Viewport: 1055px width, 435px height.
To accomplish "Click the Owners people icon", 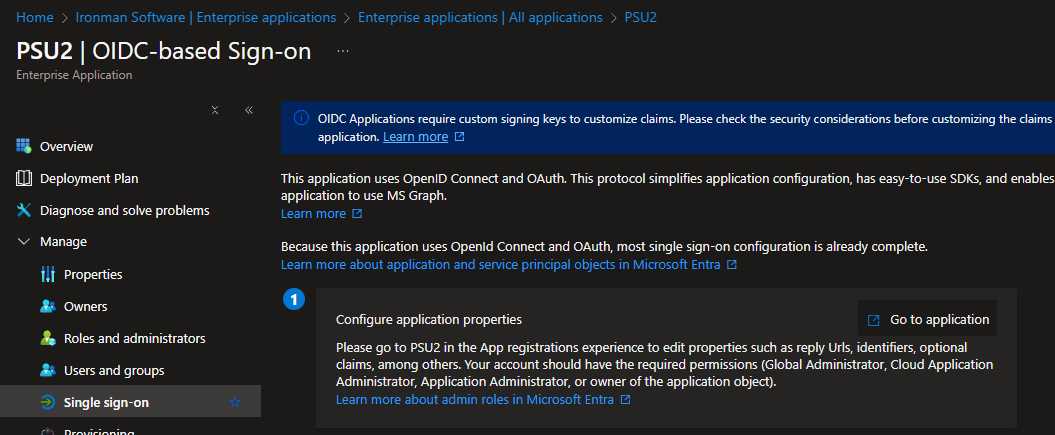I will (x=47, y=306).
